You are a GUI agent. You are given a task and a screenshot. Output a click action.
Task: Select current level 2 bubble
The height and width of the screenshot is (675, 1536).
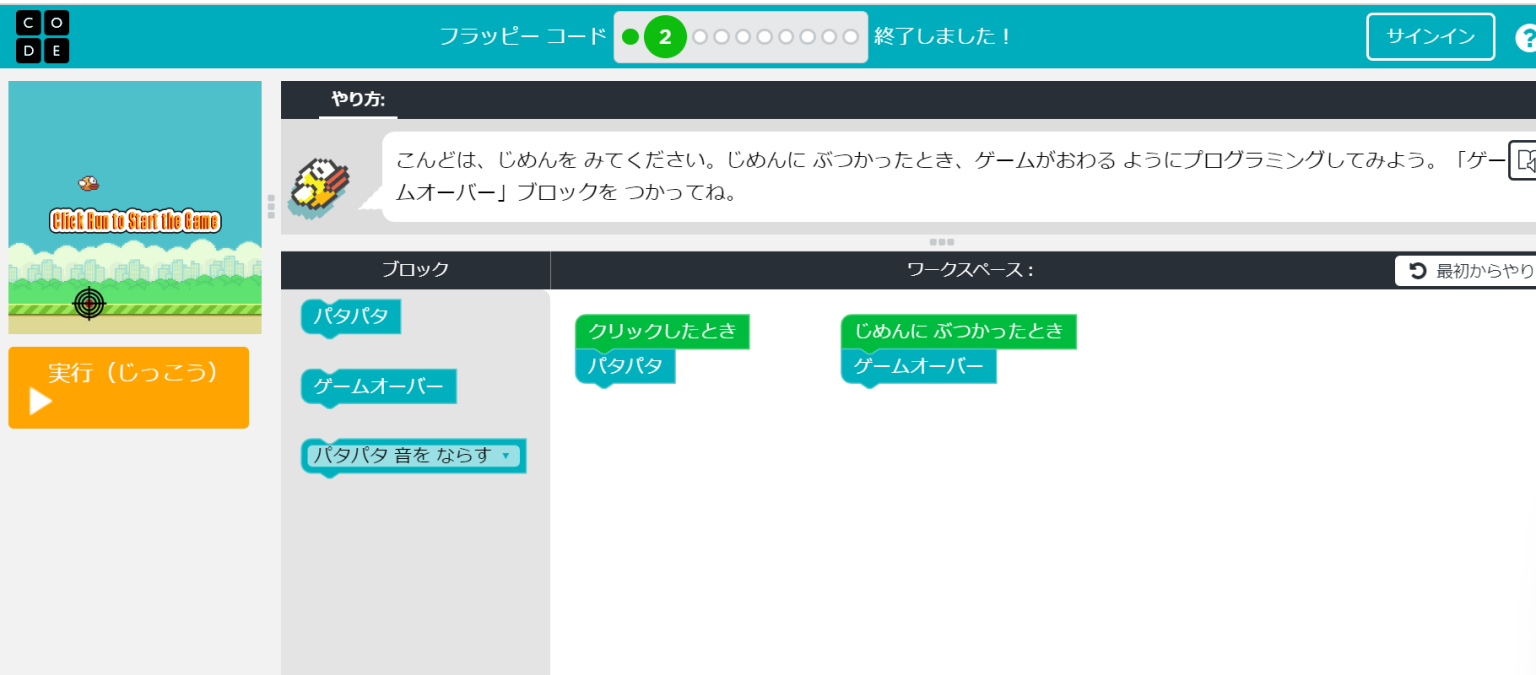[x=665, y=37]
